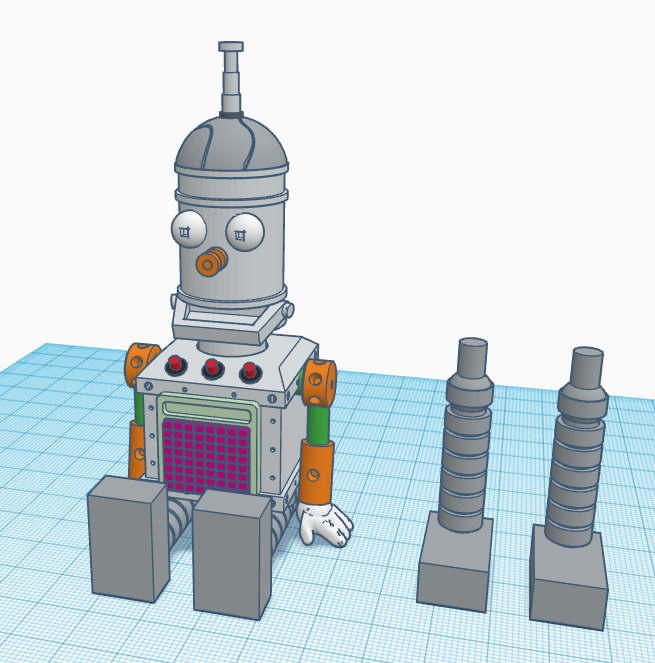The height and width of the screenshot is (663, 655).
Task: Click the middle red button on the robot's chest top
Action: pyautogui.click(x=212, y=367)
